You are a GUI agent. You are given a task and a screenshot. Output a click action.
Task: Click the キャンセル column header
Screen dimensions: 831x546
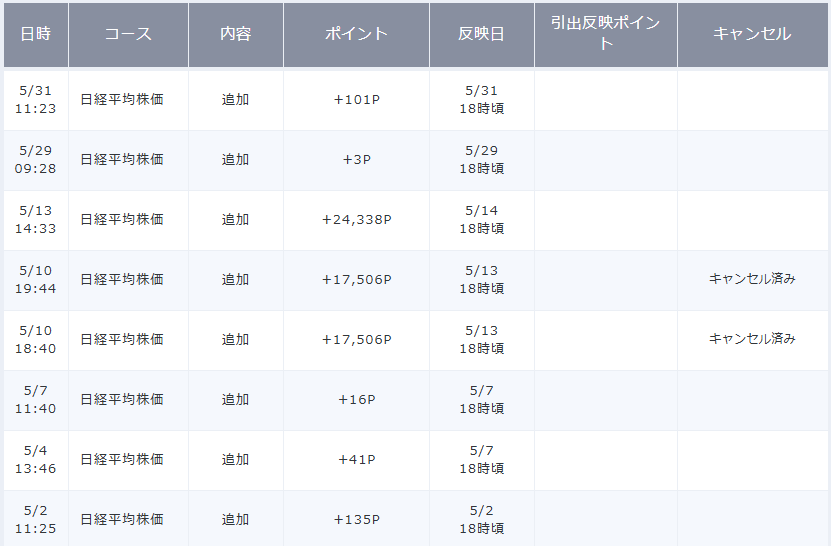tap(753, 34)
